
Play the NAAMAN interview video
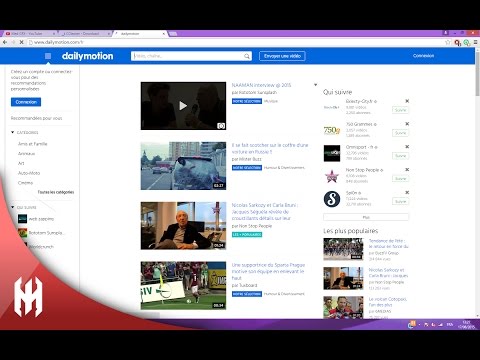pyautogui.click(x=183, y=106)
